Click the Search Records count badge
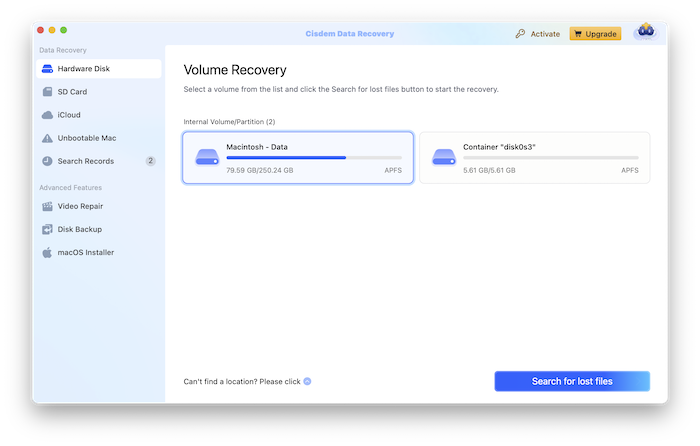 click(150, 161)
